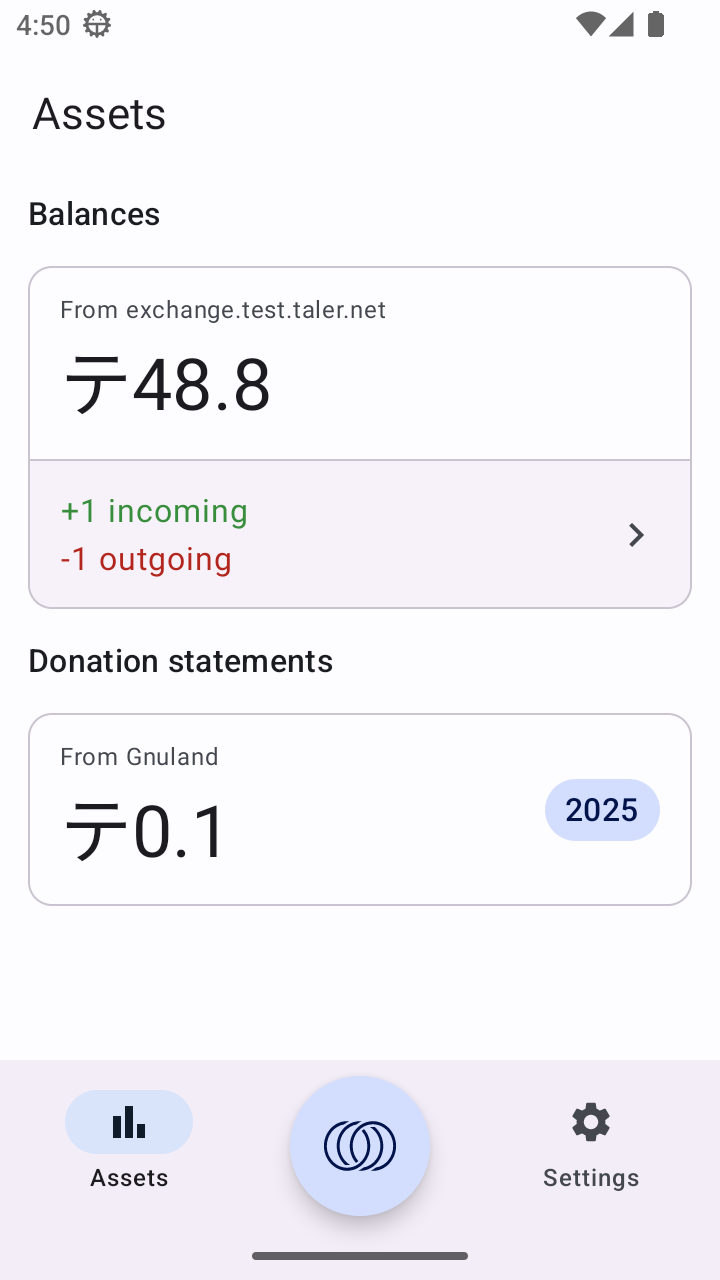Tap the Wi-Fi status icon
720x1280 pixels.
pyautogui.click(x=590, y=24)
